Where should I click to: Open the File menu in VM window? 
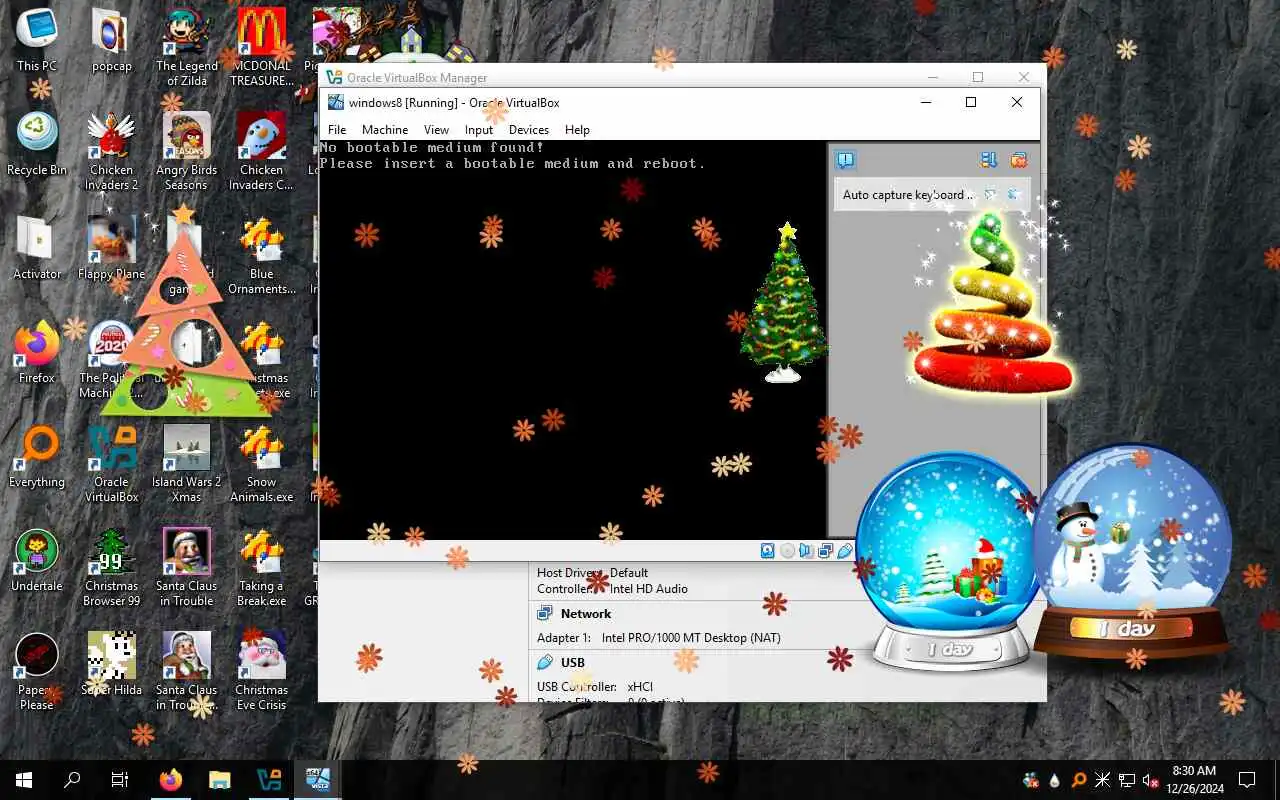(337, 130)
